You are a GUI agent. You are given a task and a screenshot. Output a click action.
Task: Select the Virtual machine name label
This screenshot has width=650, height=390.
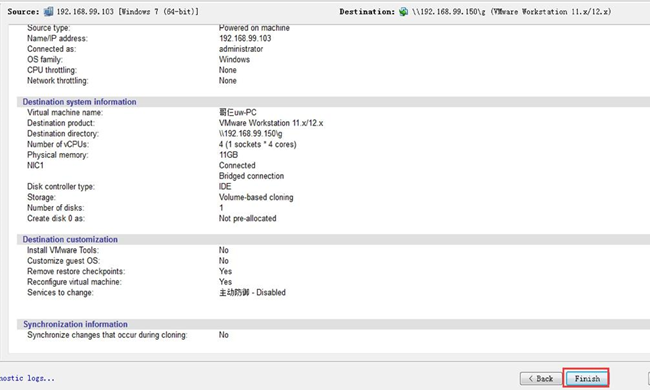pos(65,112)
